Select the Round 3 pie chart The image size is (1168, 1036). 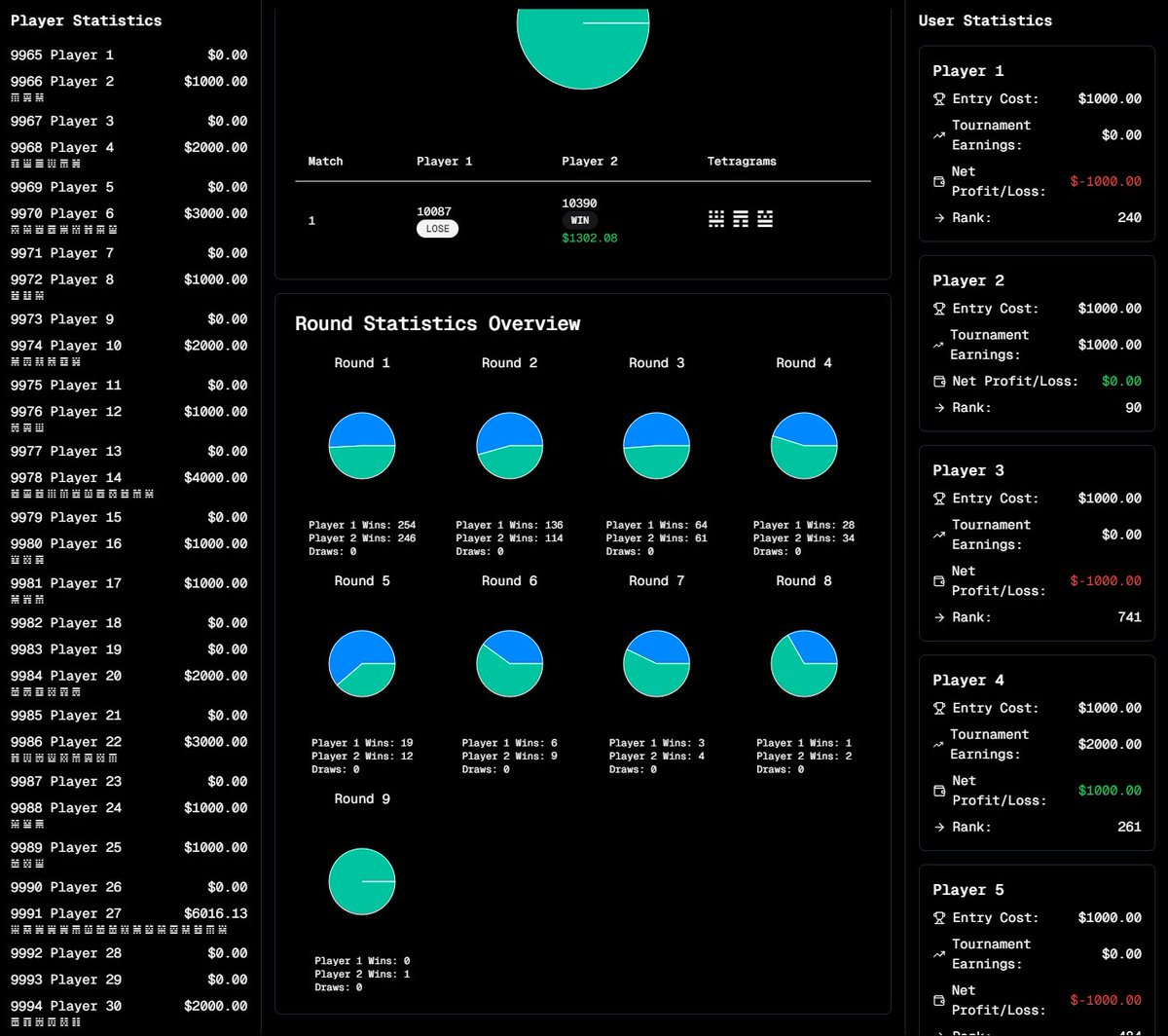(656, 446)
